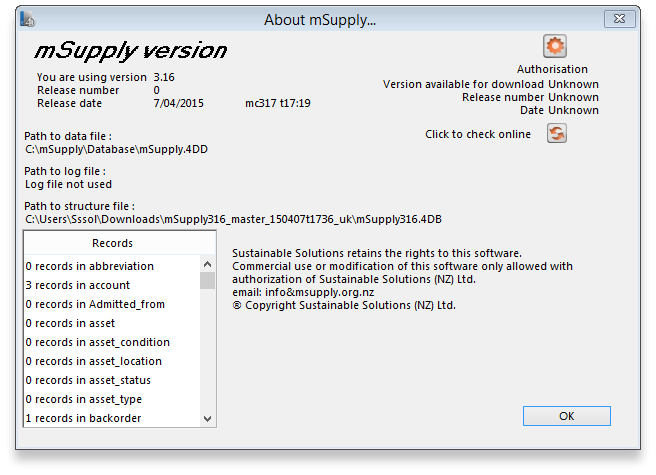Click the records list scrollbar thumb
656x475 pixels.
[x=208, y=279]
